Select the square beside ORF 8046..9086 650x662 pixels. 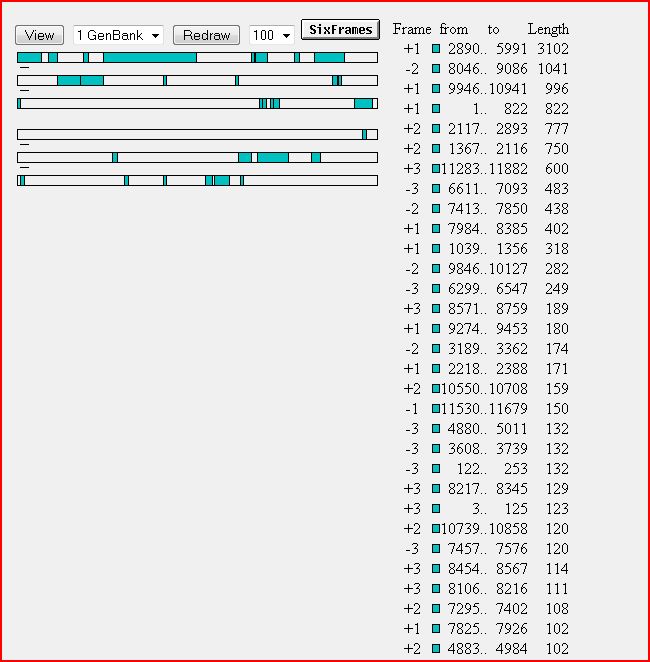[x=436, y=69]
